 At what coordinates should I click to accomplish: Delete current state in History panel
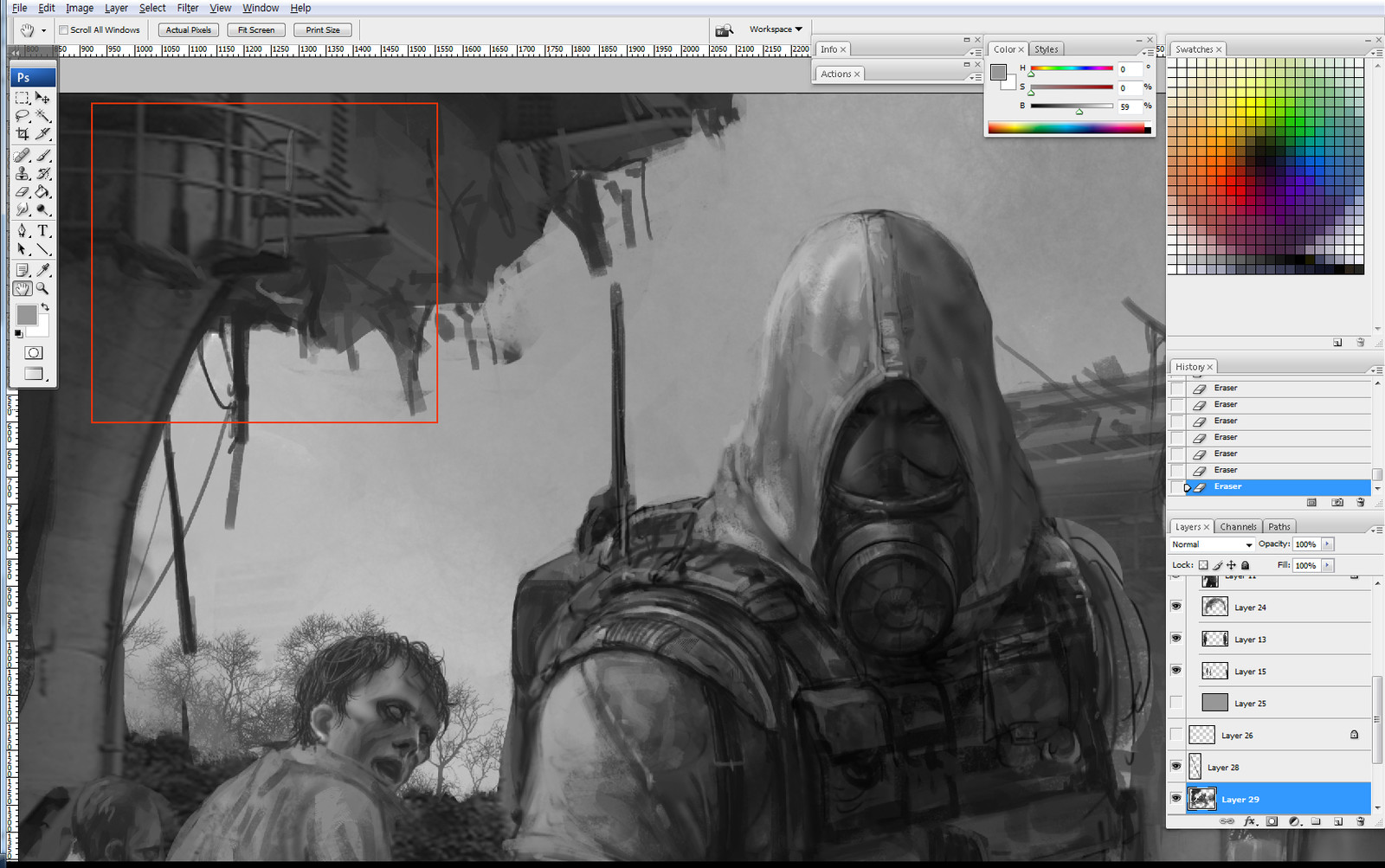coord(1360,502)
